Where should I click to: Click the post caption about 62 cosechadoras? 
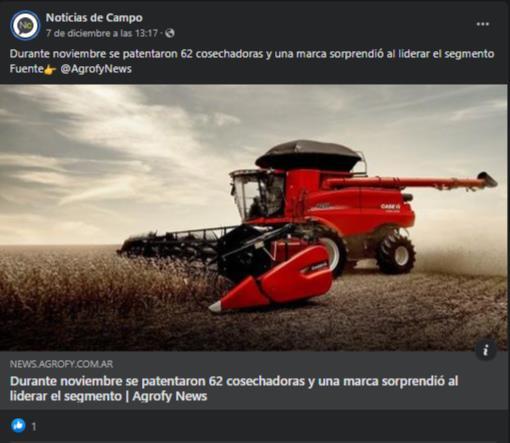(252, 54)
